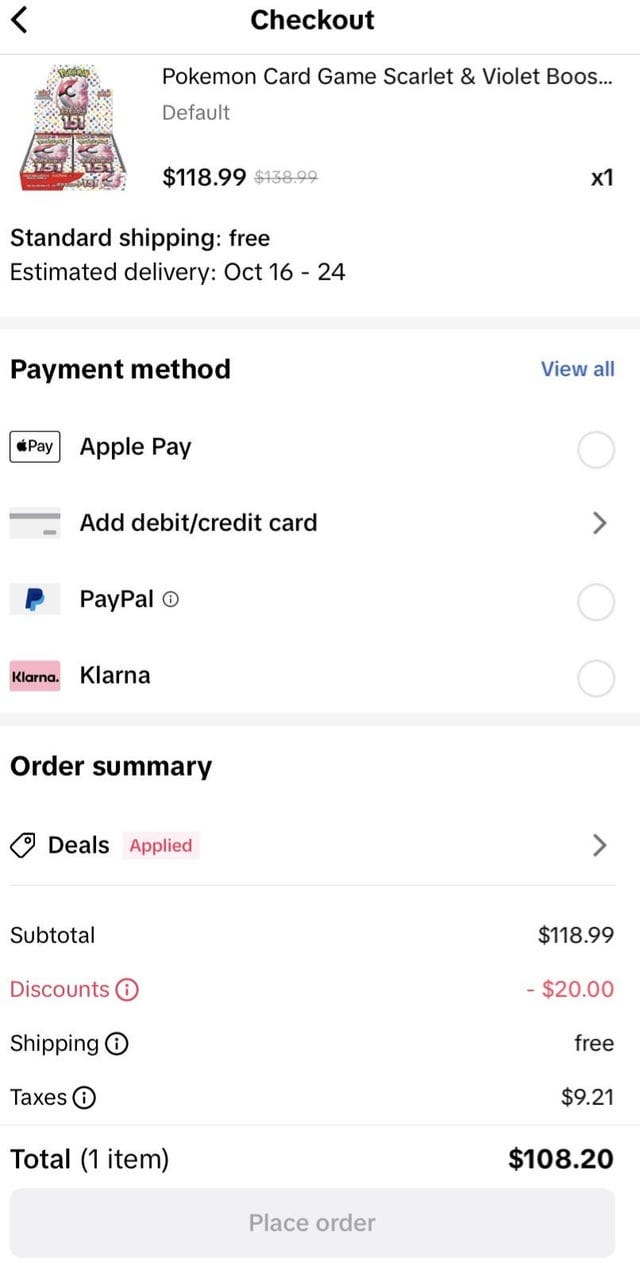The width and height of the screenshot is (640, 1263).
Task: Select Apple Pay as payment method
Action: [597, 450]
